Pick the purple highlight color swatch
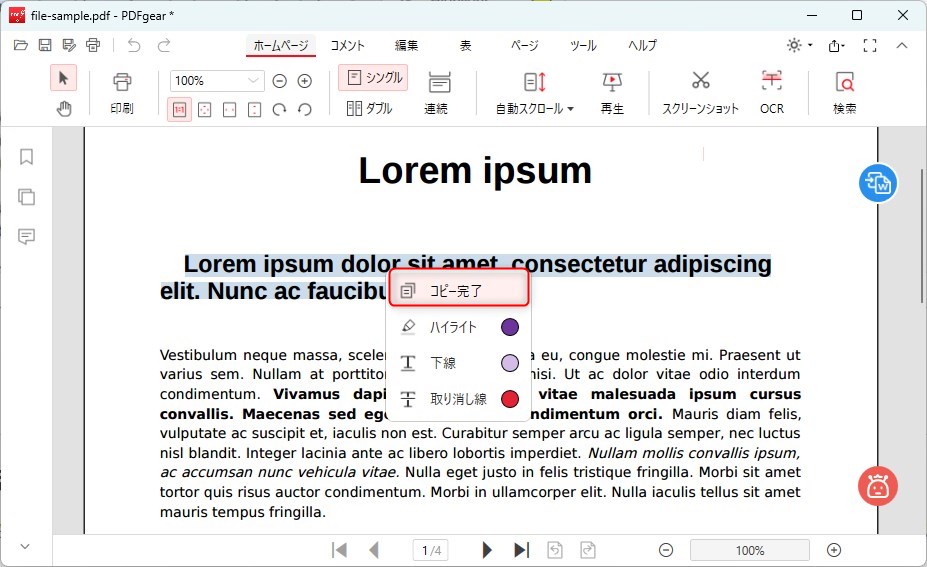 (x=510, y=327)
